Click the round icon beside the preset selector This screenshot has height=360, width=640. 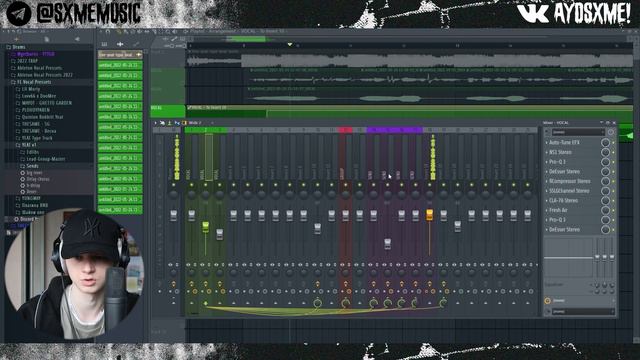[x=611, y=132]
